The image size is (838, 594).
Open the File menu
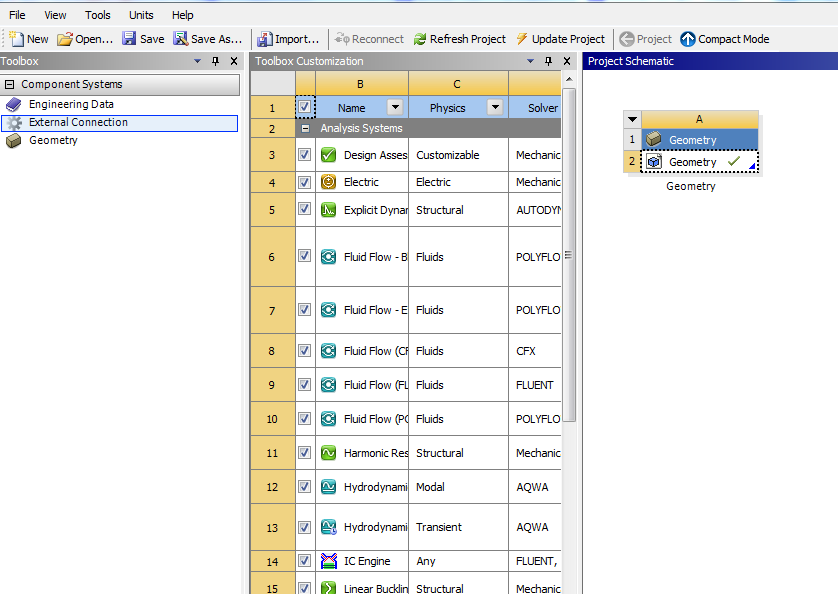click(17, 15)
